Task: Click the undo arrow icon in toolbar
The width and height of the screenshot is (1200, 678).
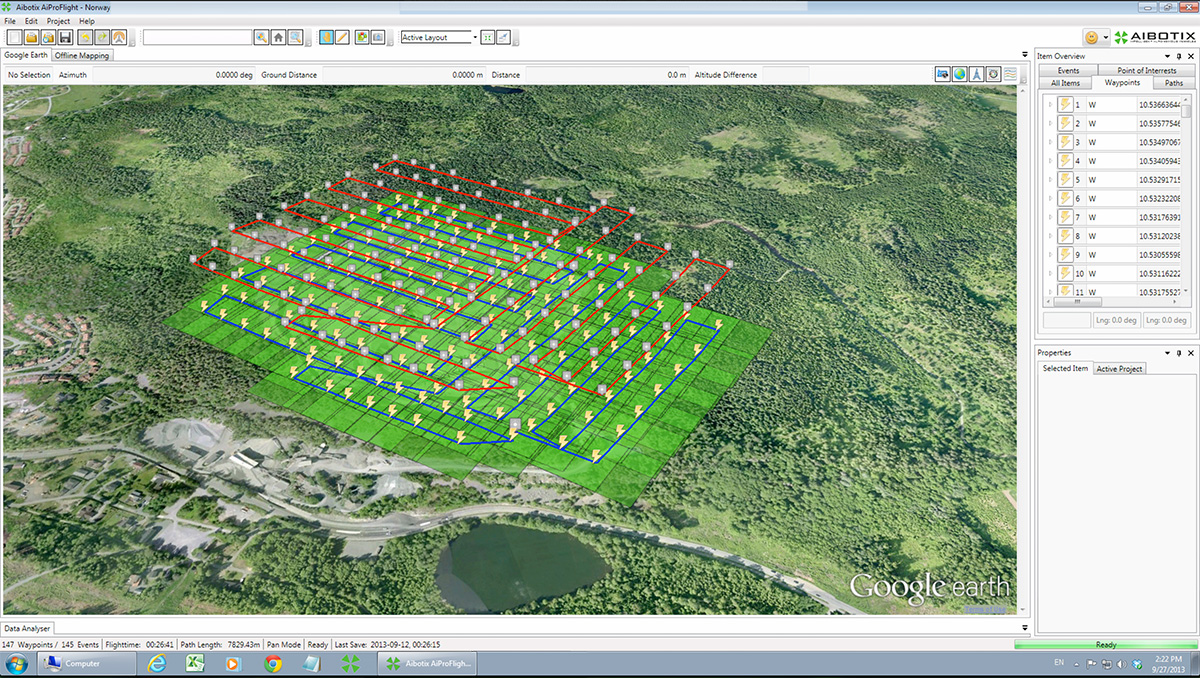Action: tap(85, 37)
